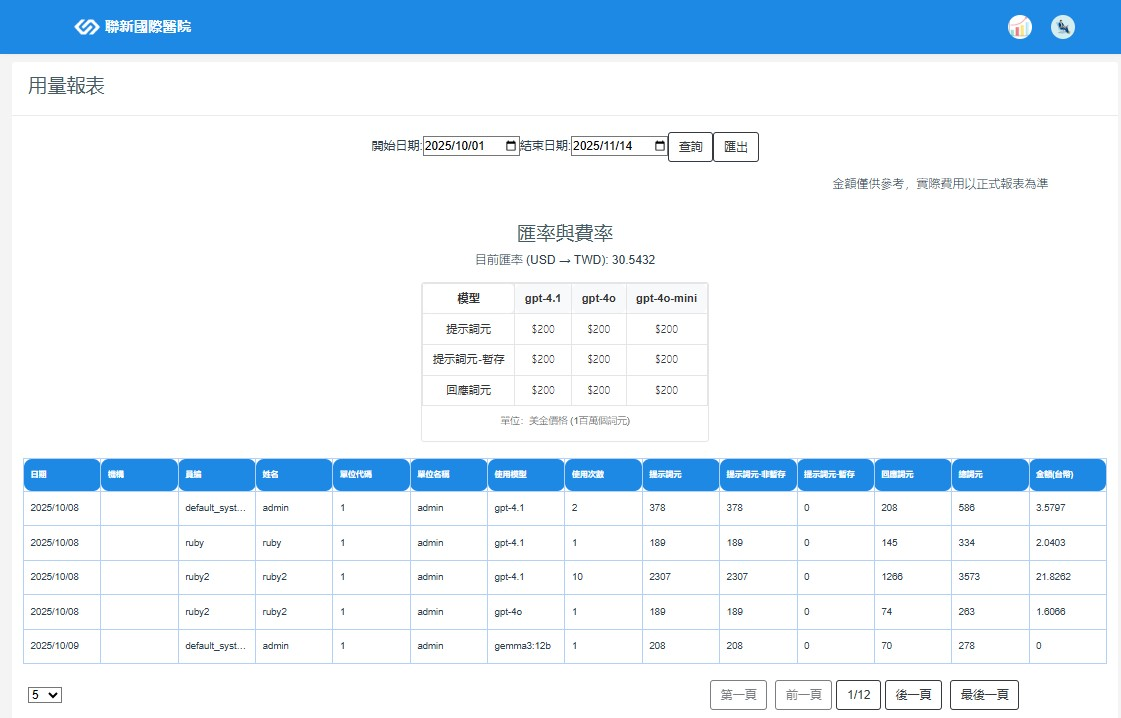Viewport: 1121px width, 718px height.
Task: Expand the rows-per-page dropdown
Action: click(45, 695)
